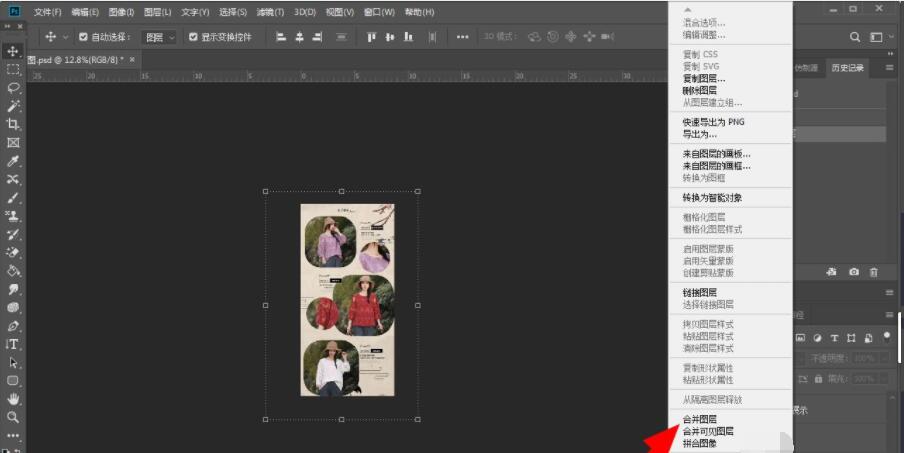Click the history panel trash (delete) icon

pyautogui.click(x=873, y=272)
